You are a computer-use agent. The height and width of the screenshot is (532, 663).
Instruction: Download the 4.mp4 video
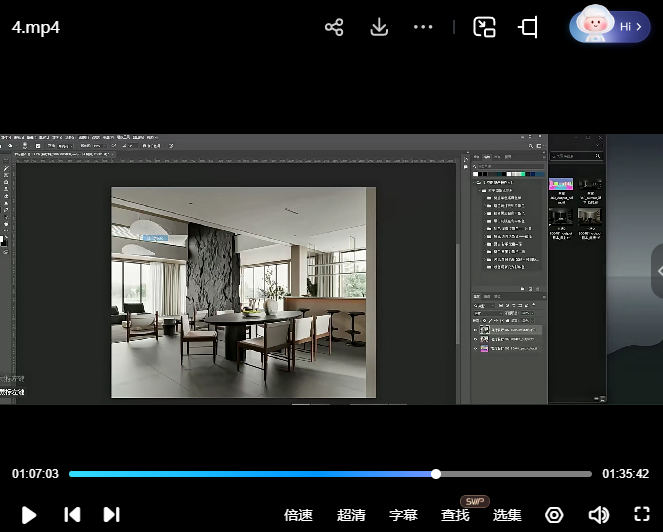pyautogui.click(x=379, y=27)
